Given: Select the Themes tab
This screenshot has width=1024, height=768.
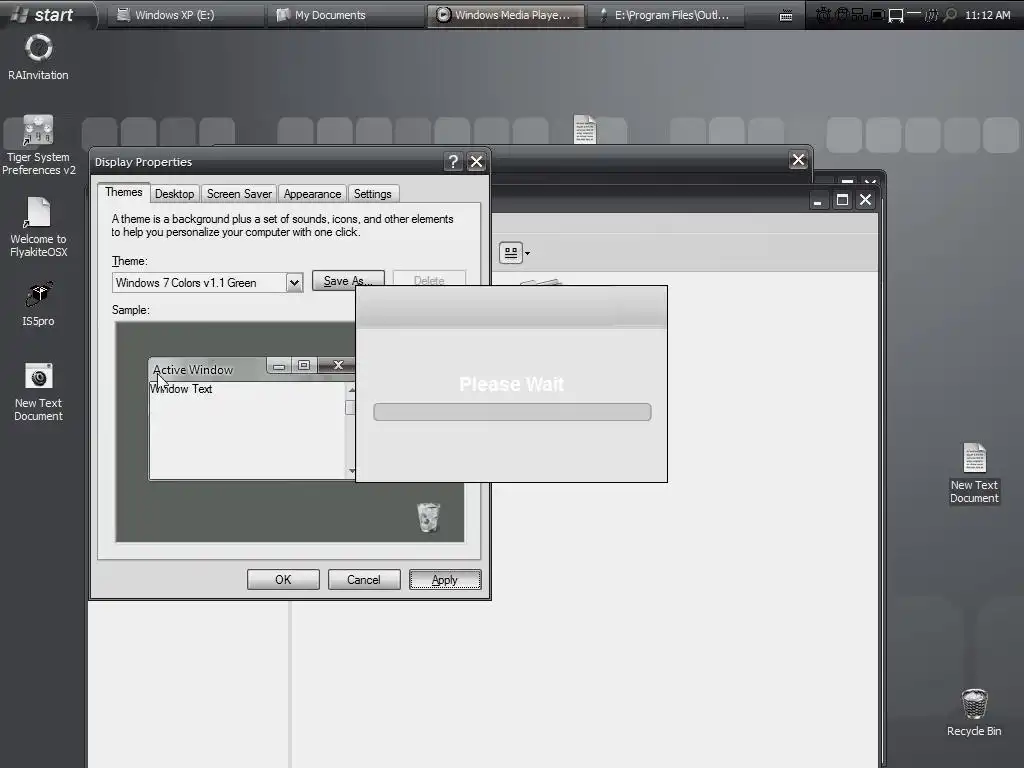Looking at the screenshot, I should coord(123,192).
